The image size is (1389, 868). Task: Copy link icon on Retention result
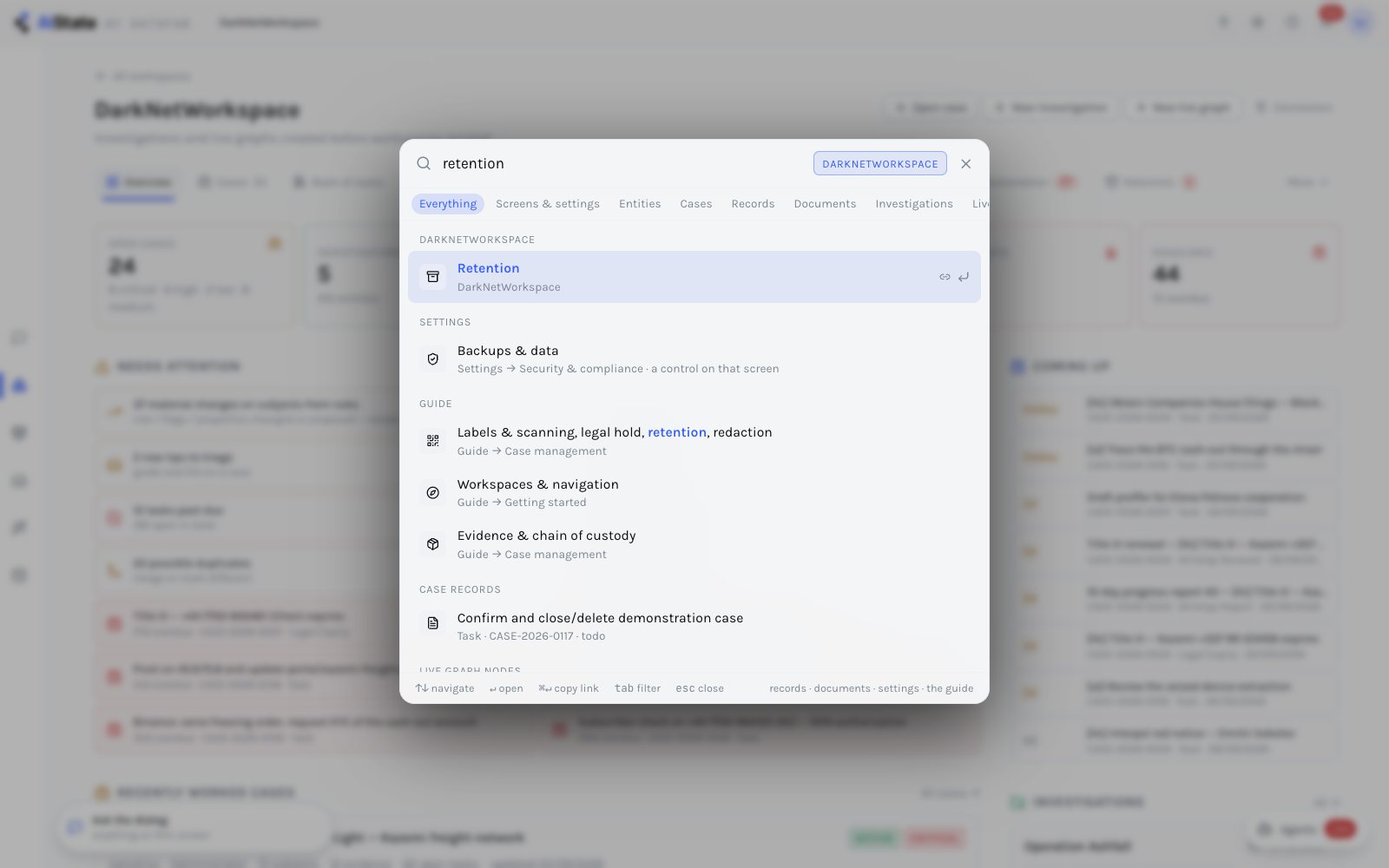pyautogui.click(x=945, y=277)
